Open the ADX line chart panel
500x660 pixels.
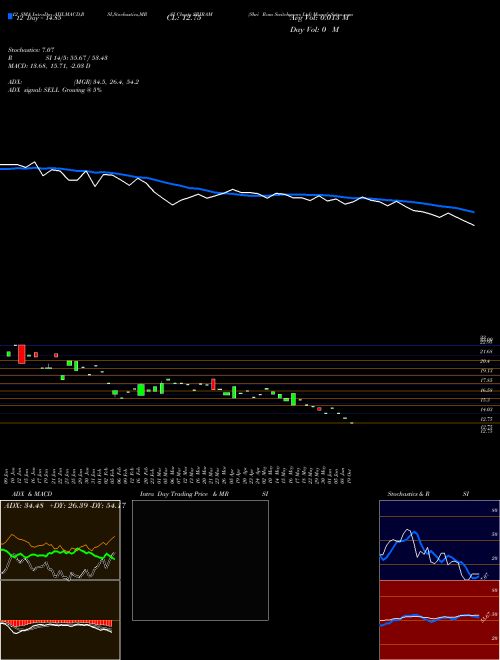coord(60,540)
